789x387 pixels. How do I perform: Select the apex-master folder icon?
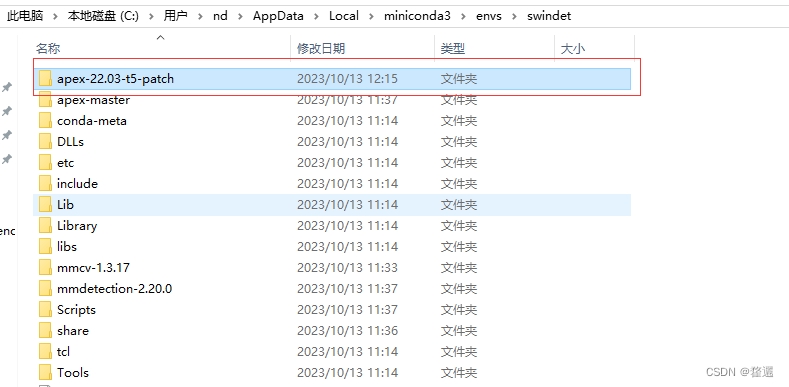[45, 100]
